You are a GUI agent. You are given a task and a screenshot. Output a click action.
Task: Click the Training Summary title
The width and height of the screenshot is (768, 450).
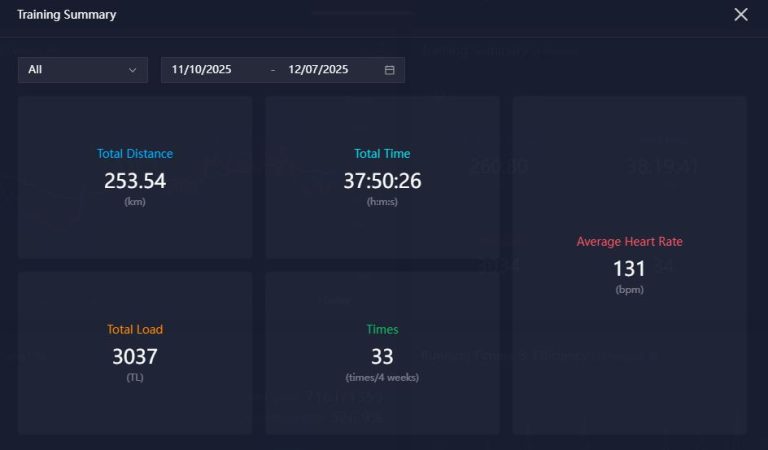click(66, 15)
